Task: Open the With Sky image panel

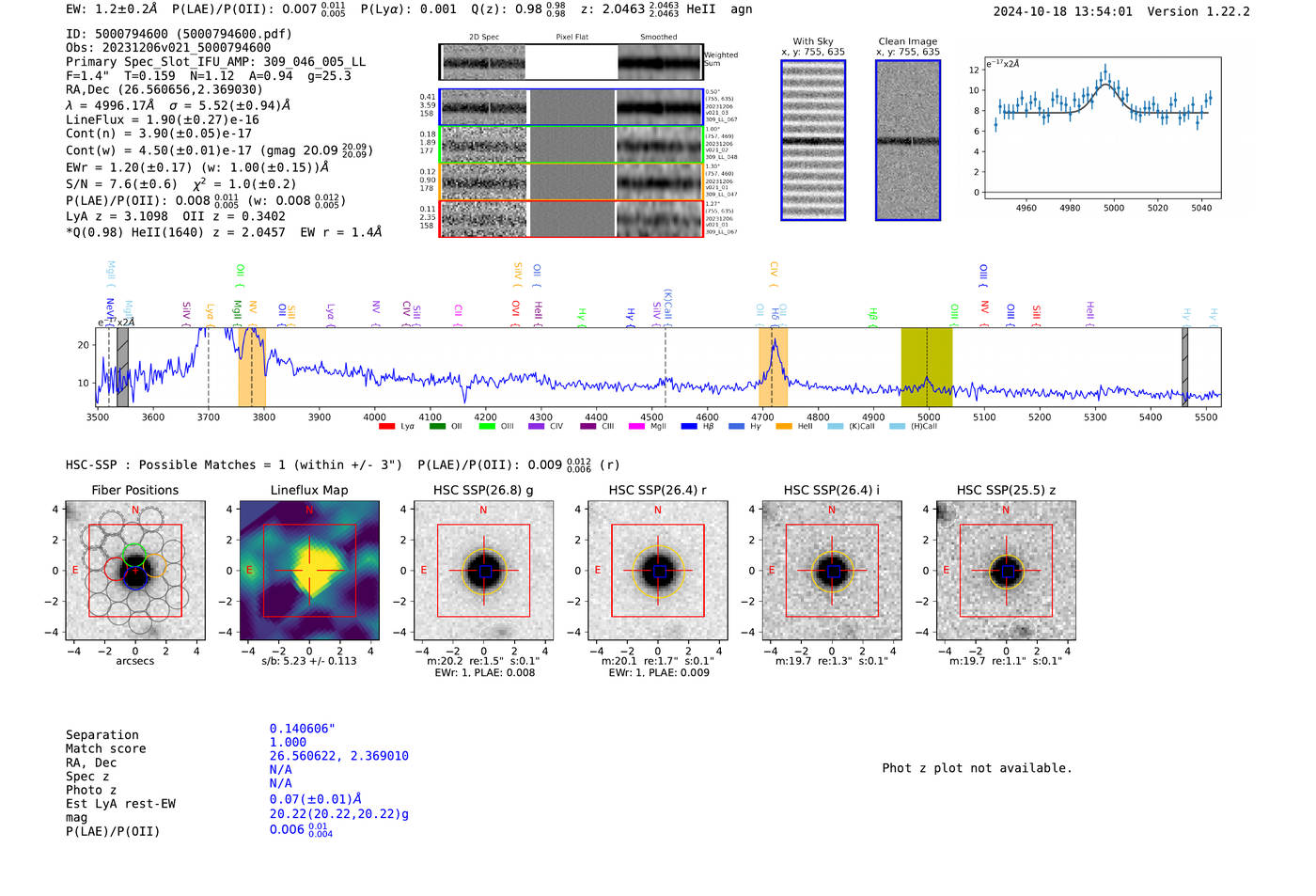Action: pos(813,140)
